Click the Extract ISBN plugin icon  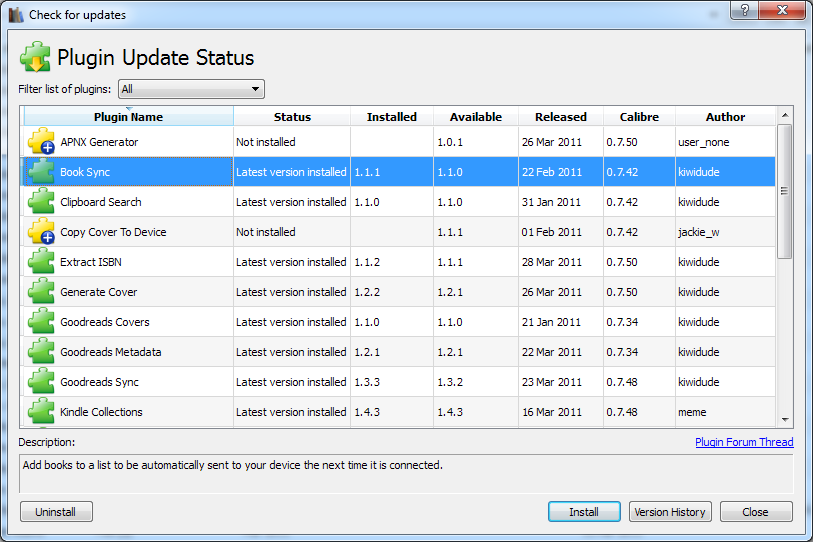pyautogui.click(x=41, y=261)
